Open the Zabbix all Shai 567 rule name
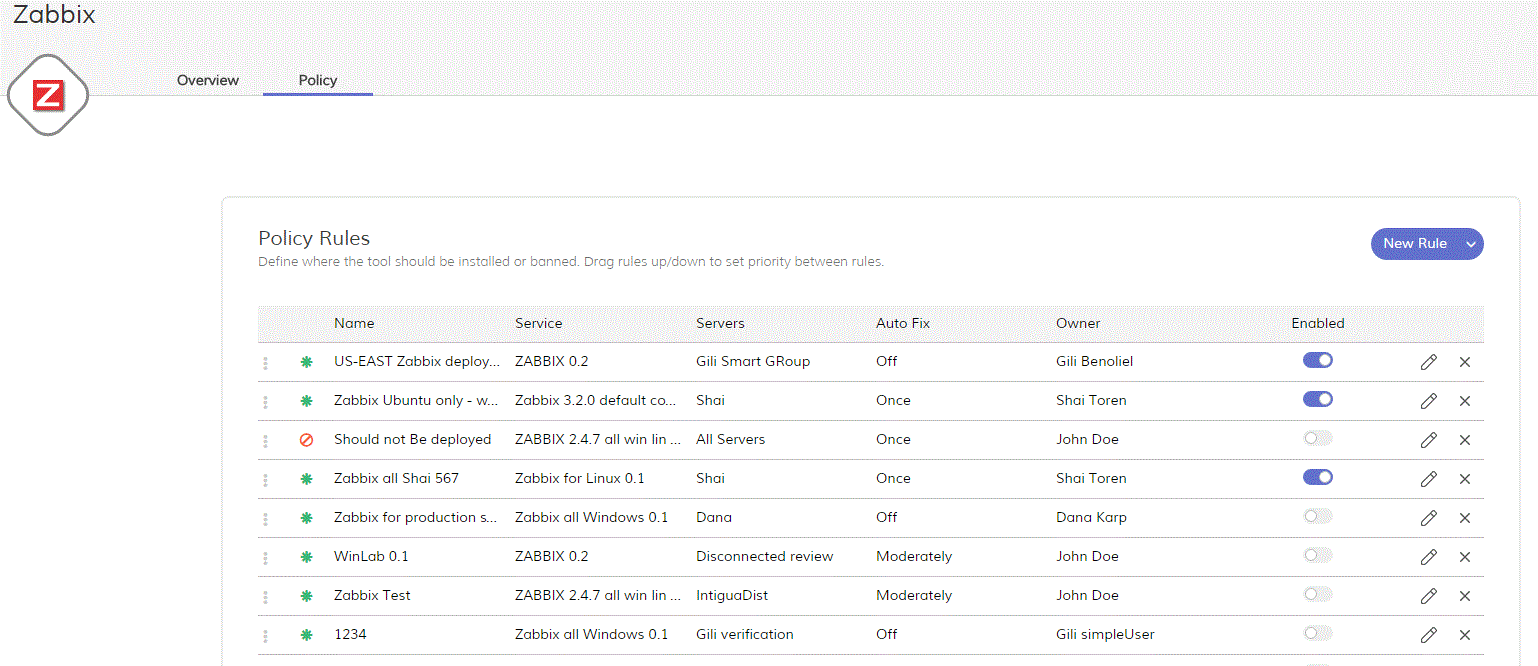 pyautogui.click(x=396, y=478)
